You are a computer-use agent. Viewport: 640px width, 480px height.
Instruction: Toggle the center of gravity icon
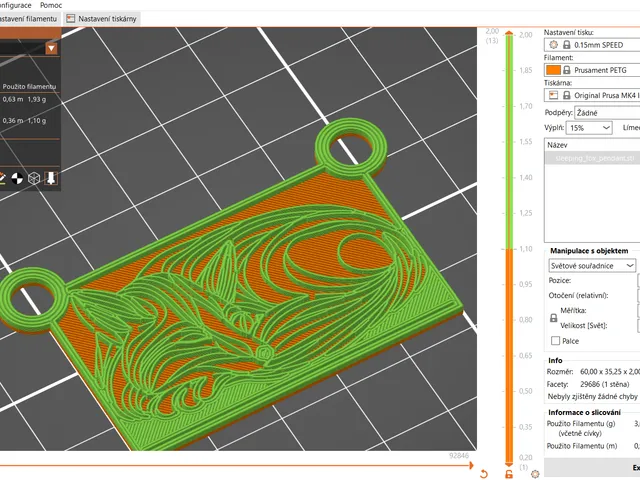(x=17, y=178)
